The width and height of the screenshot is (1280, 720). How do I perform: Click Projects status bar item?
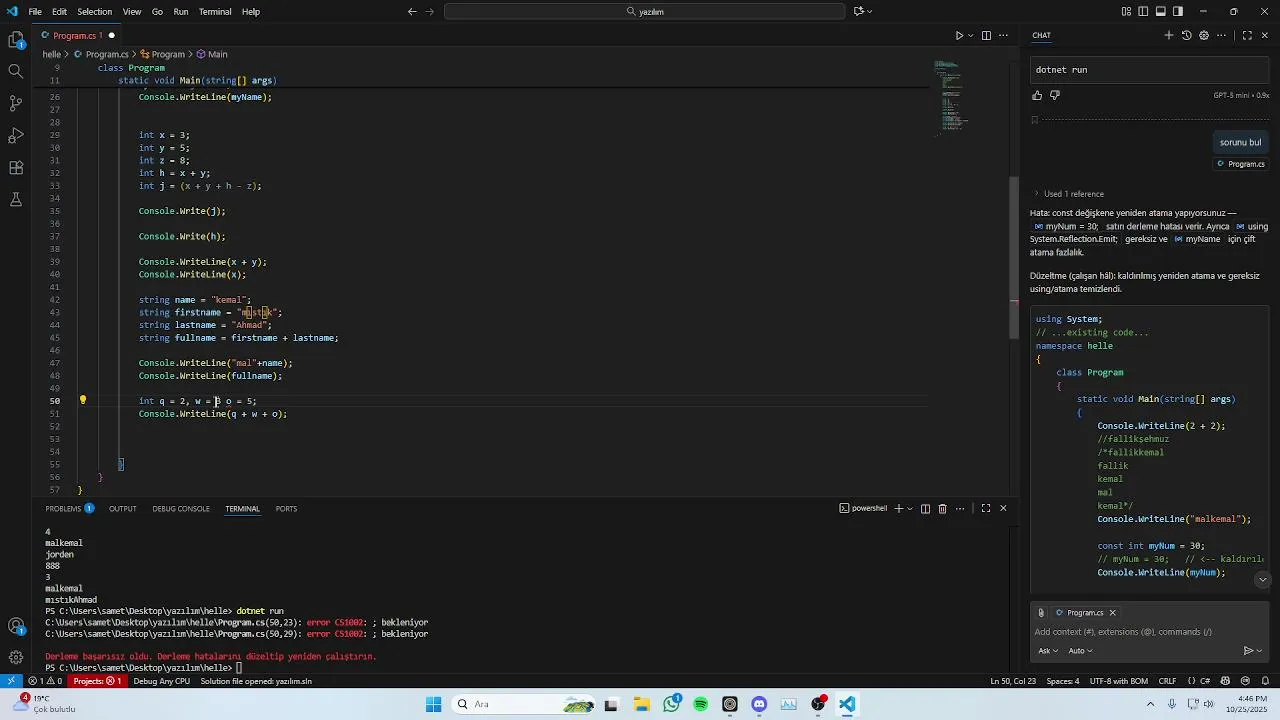(x=97, y=681)
